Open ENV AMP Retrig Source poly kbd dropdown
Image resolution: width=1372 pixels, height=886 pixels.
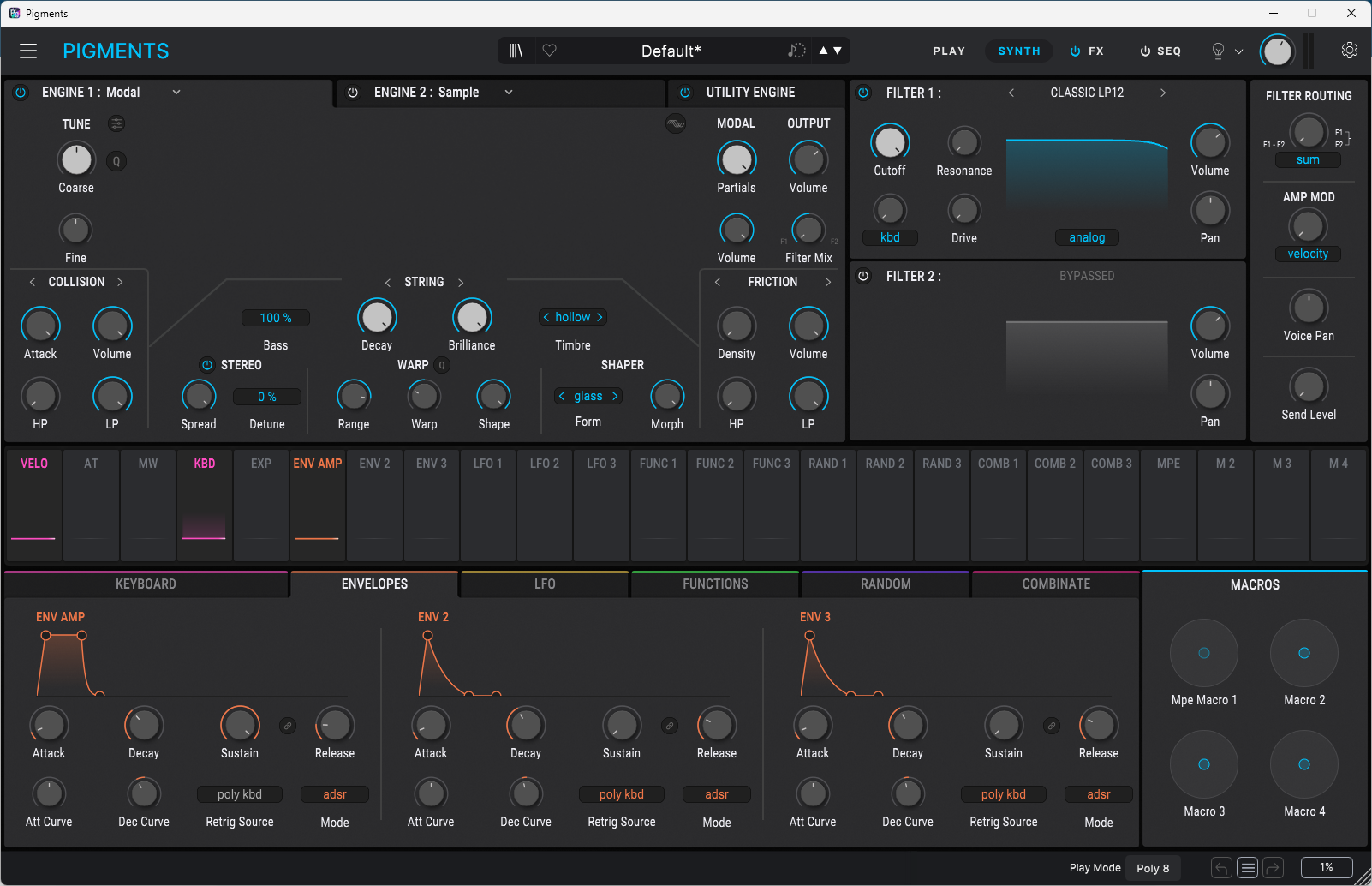pos(240,794)
